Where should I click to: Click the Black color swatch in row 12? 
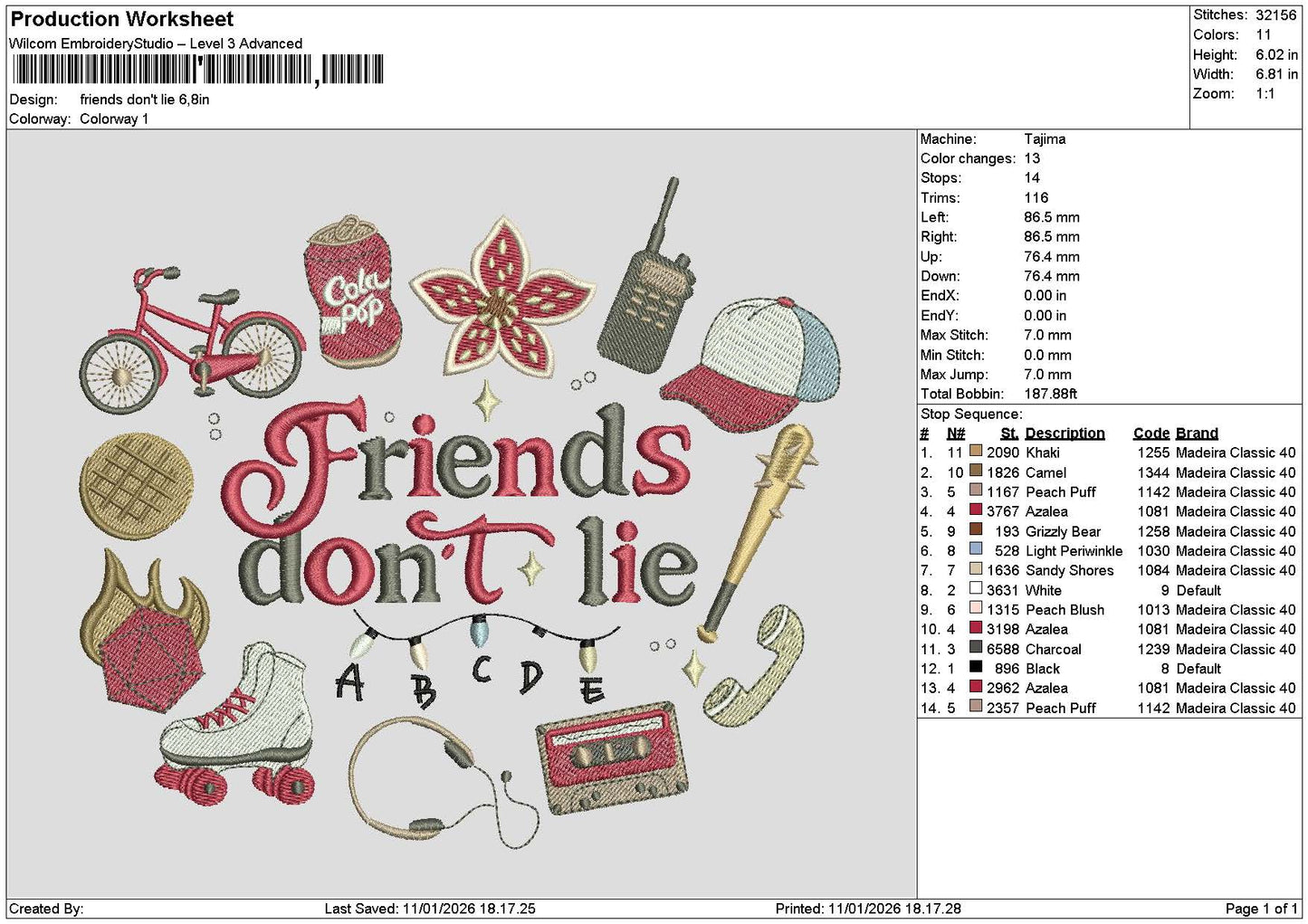pos(975,668)
